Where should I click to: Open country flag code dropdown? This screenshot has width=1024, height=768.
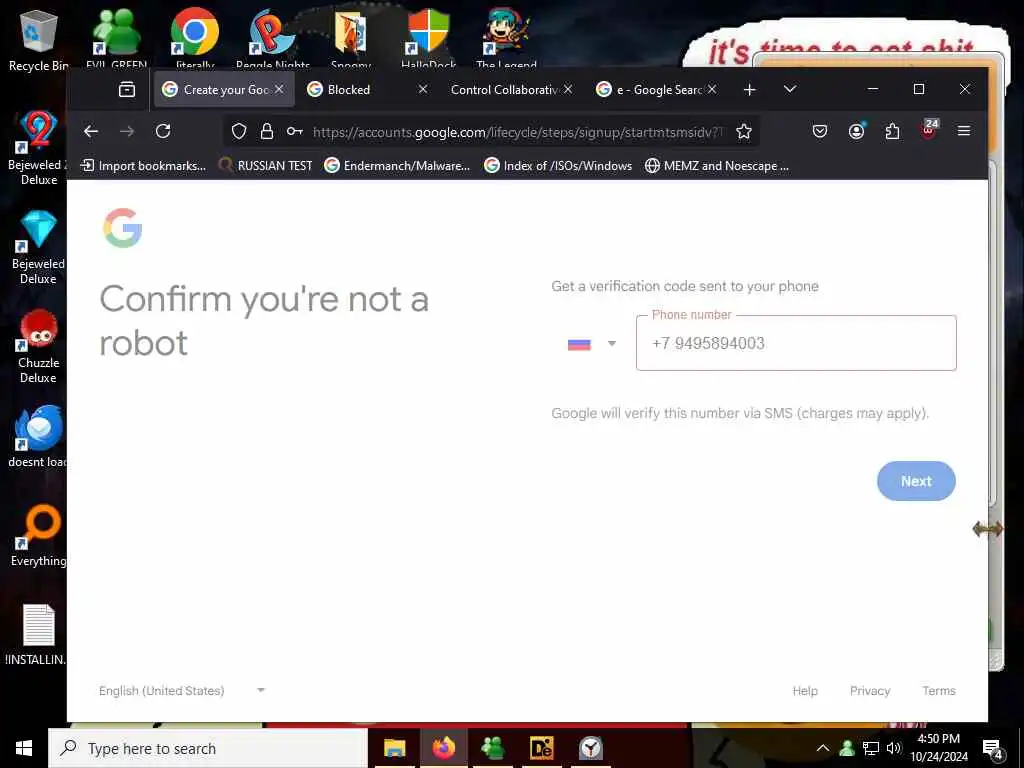[592, 344]
